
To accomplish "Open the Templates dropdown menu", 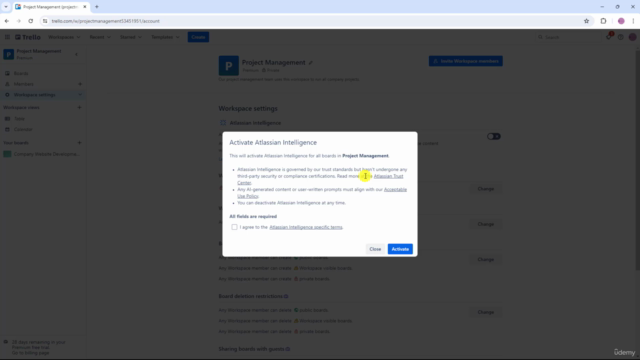I will (x=165, y=37).
